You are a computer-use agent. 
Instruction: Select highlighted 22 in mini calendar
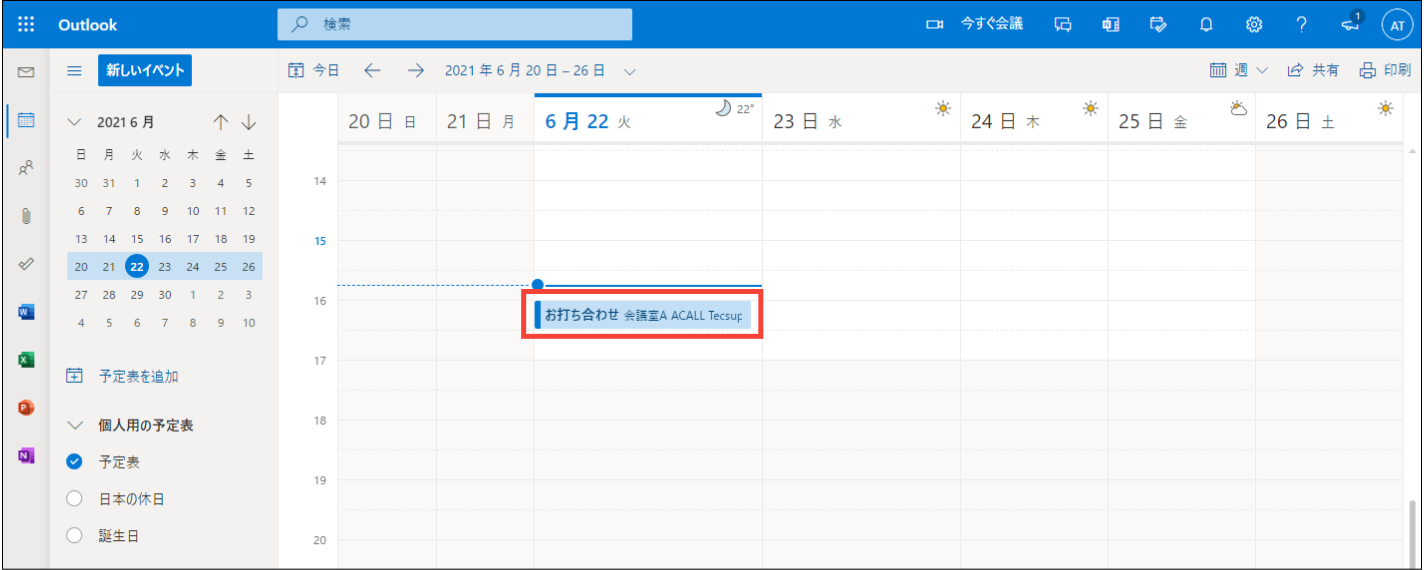pyautogui.click(x=137, y=266)
